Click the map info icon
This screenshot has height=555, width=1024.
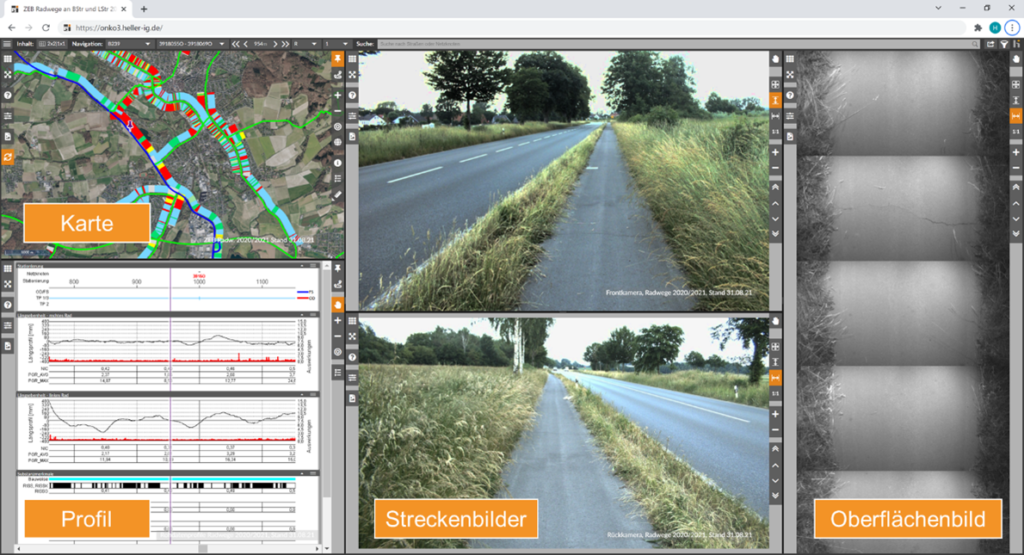coord(338,162)
